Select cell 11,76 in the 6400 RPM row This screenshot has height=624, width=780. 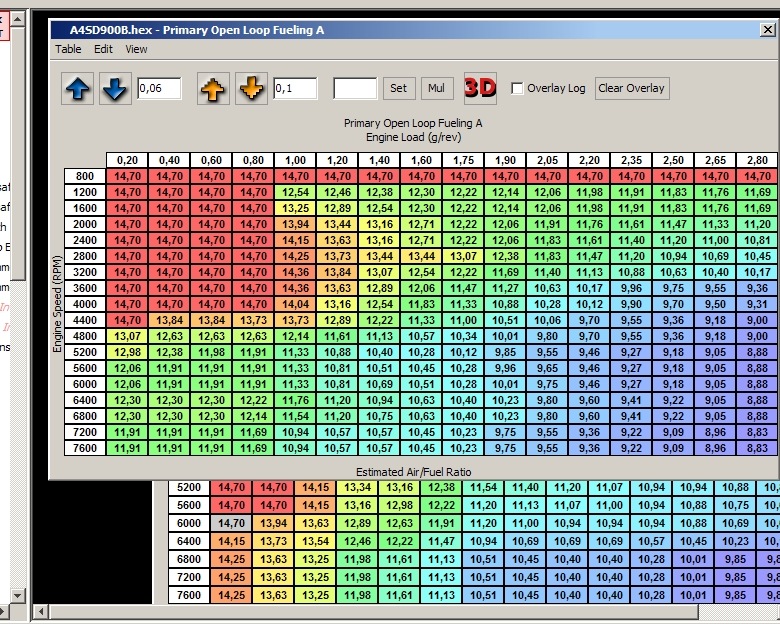[295, 400]
